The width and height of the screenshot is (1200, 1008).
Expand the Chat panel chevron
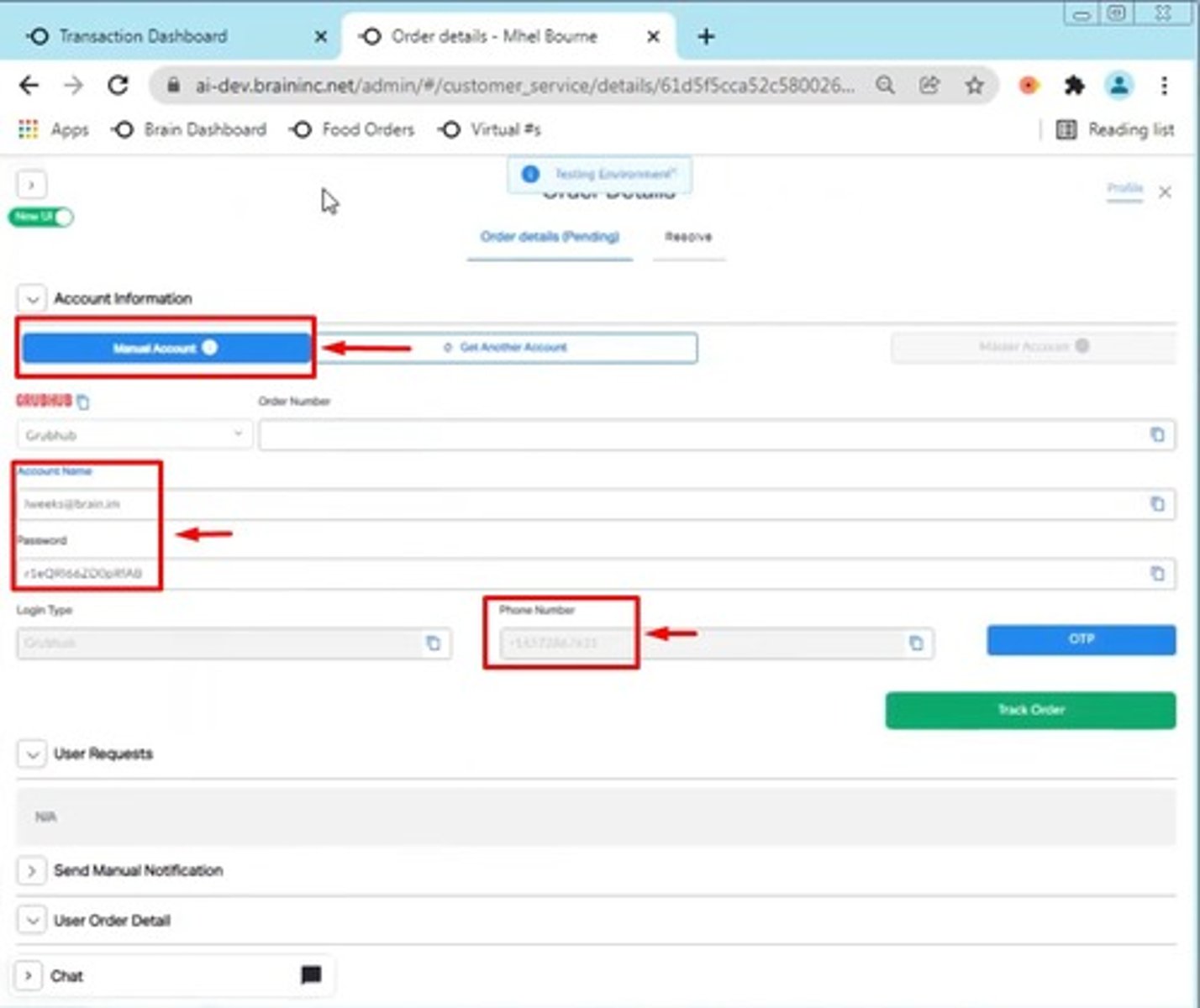click(x=29, y=975)
